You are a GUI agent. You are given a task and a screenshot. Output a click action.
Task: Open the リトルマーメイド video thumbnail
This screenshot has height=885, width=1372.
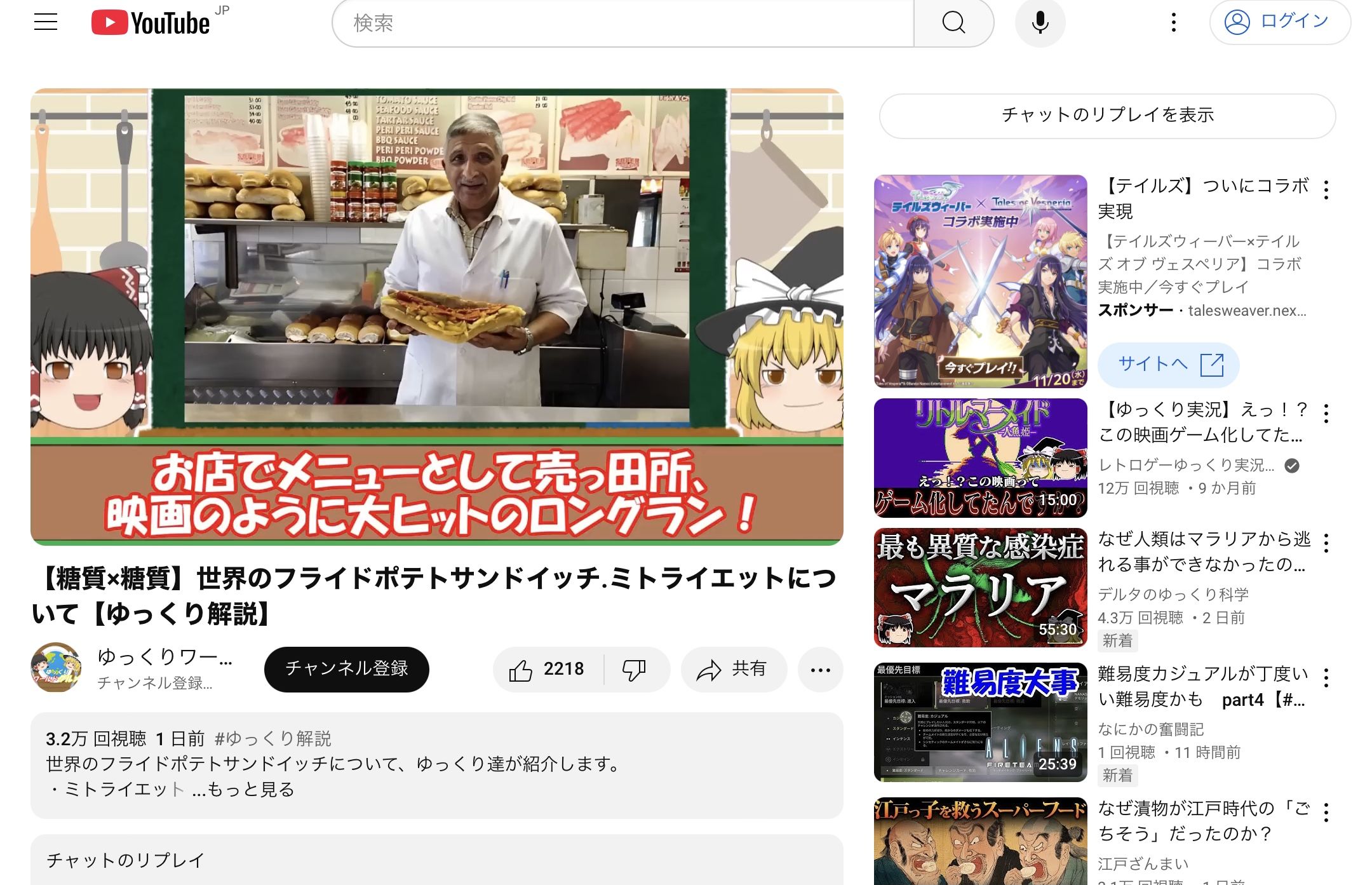980,458
